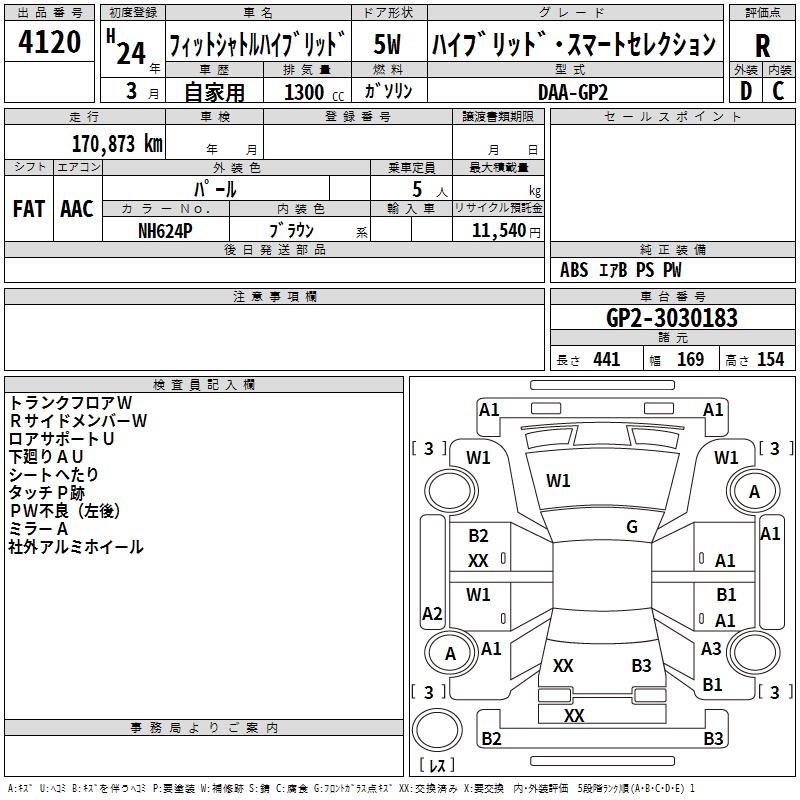Click the lot number 4120
Image resolution: width=800 pixels, height=800 pixels.
[50, 43]
